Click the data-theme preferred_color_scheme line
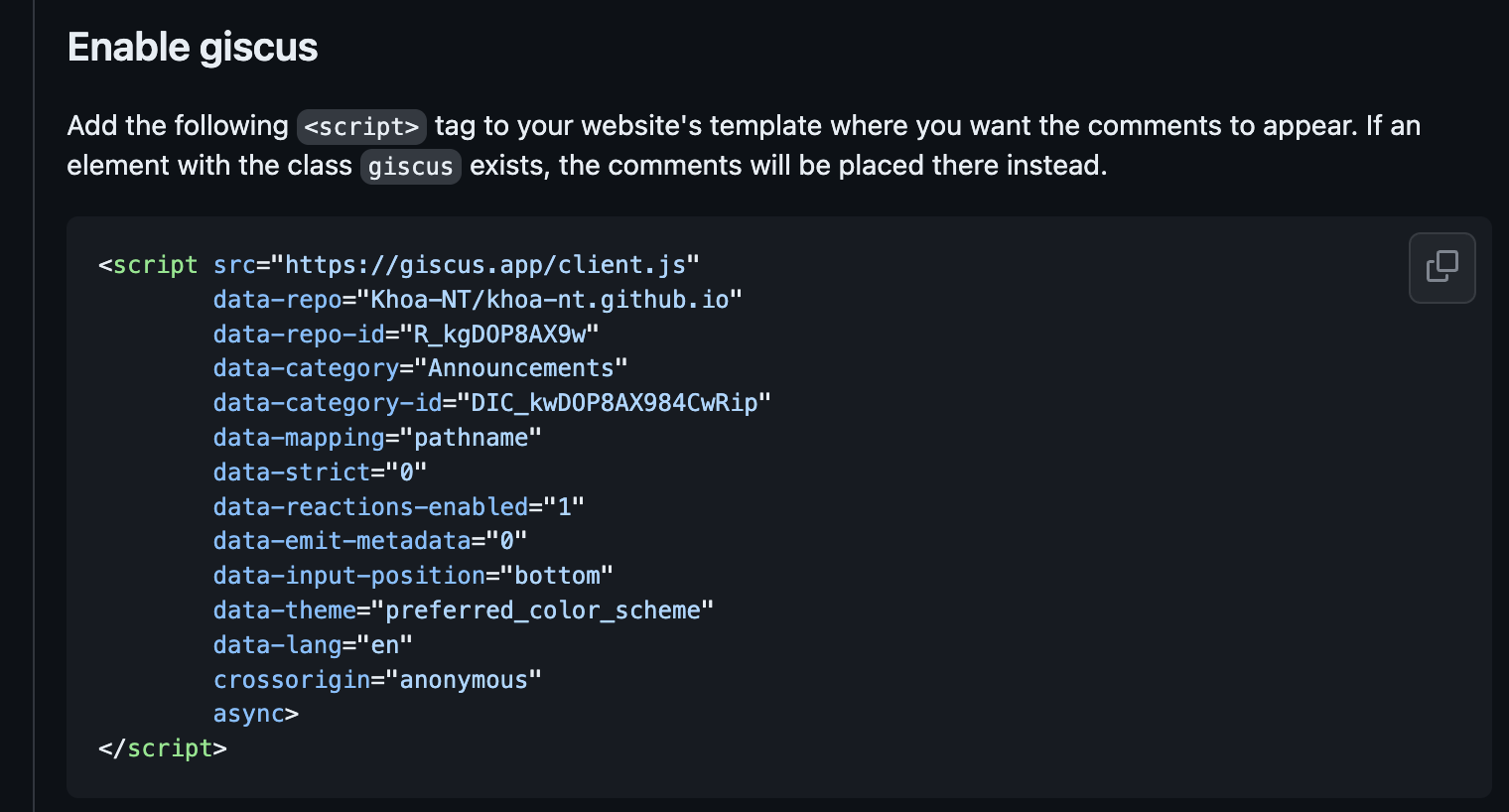 click(x=464, y=610)
